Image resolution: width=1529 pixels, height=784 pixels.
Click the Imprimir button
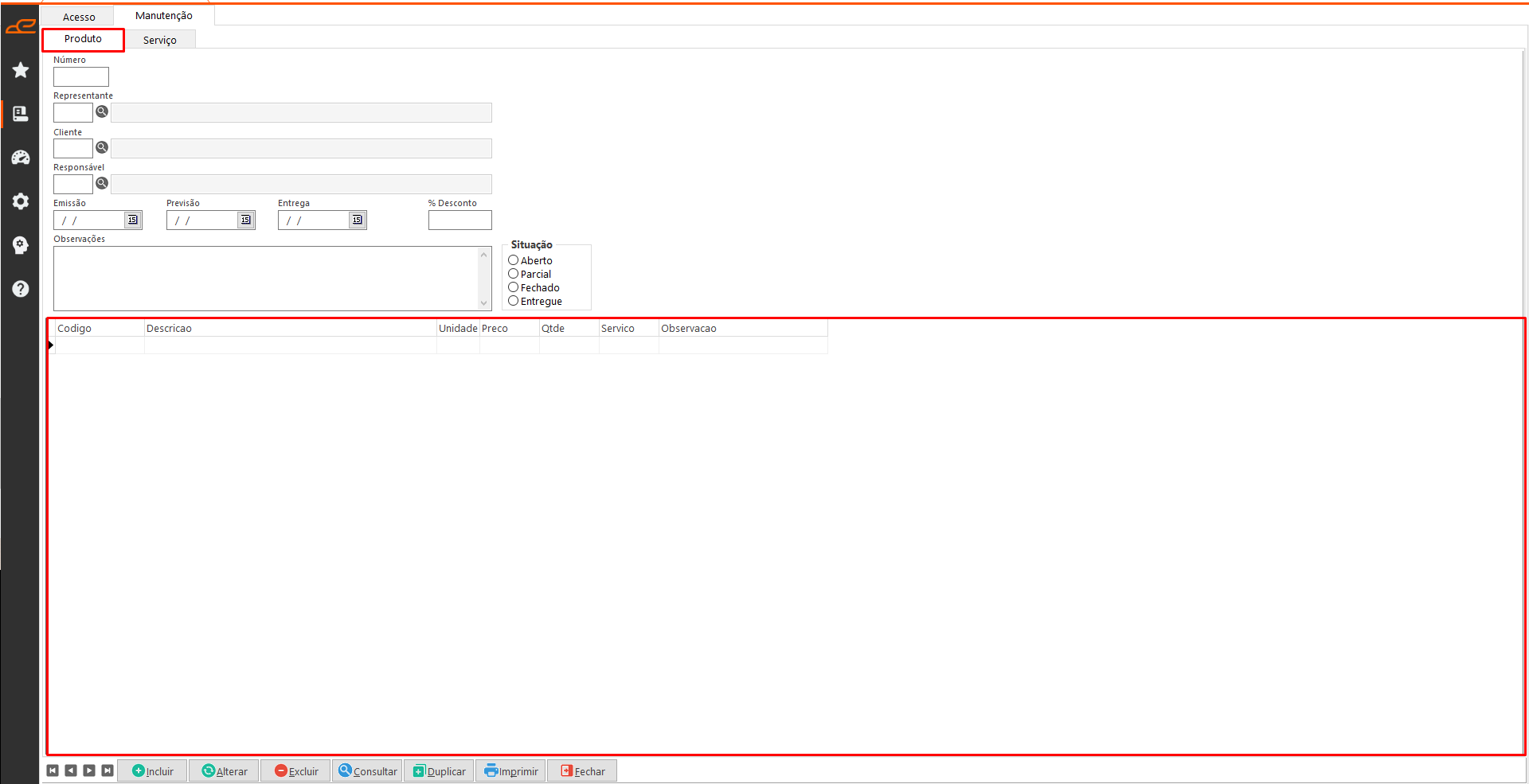tap(510, 771)
